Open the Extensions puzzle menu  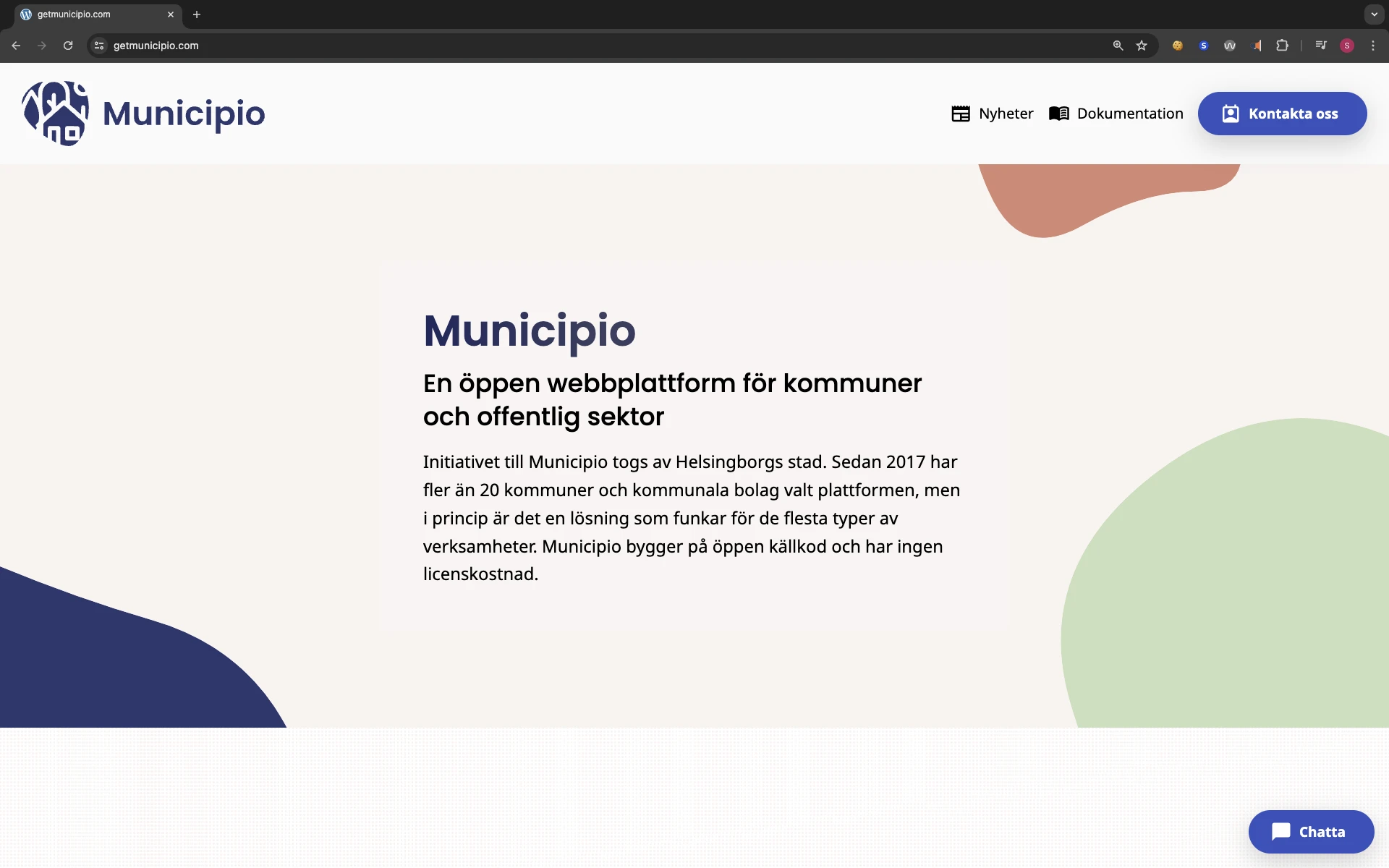[1282, 46]
